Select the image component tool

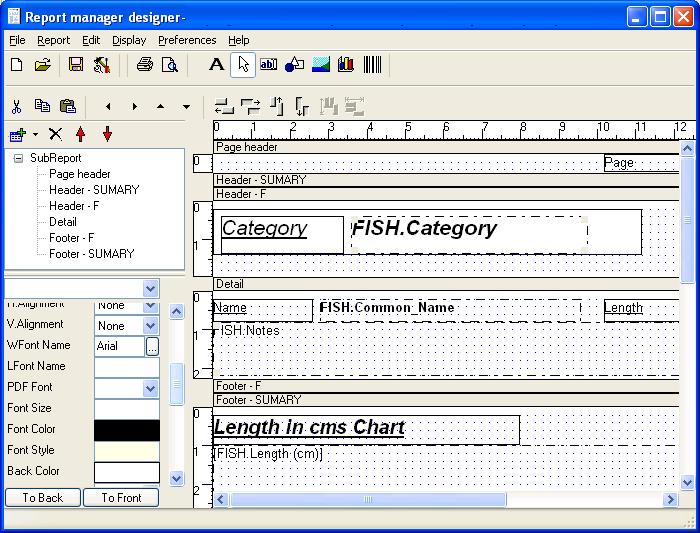pos(320,65)
